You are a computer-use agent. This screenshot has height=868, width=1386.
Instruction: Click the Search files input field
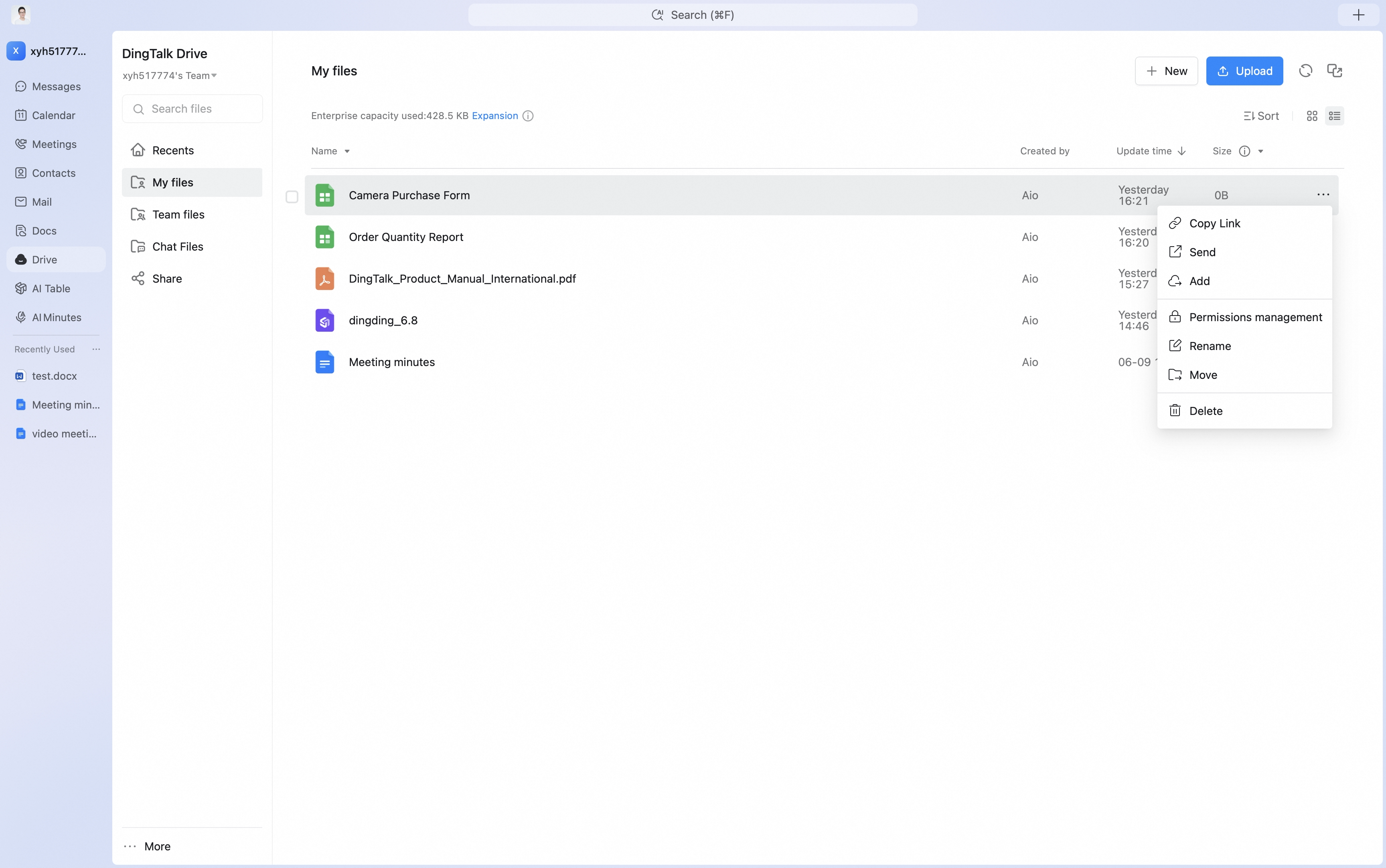tap(192, 109)
